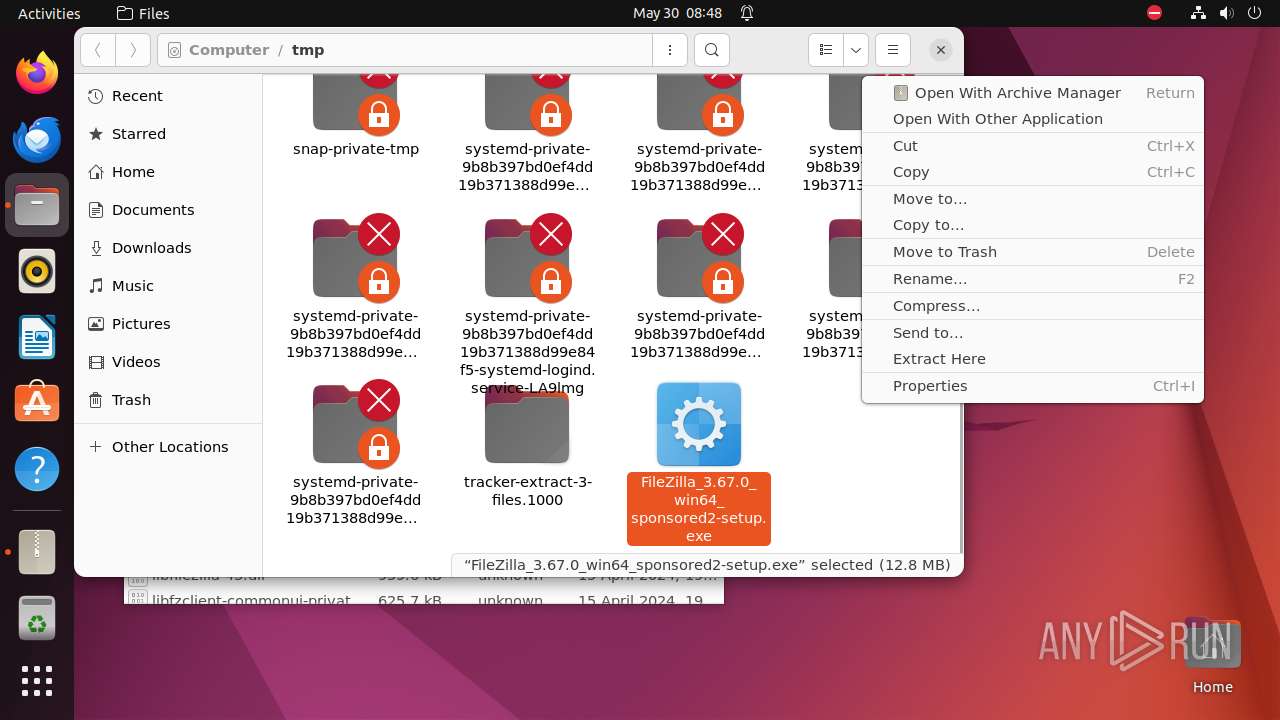Click the red do-not-disturb tray icon
Image resolution: width=1280 pixels, height=720 pixels.
point(1155,14)
